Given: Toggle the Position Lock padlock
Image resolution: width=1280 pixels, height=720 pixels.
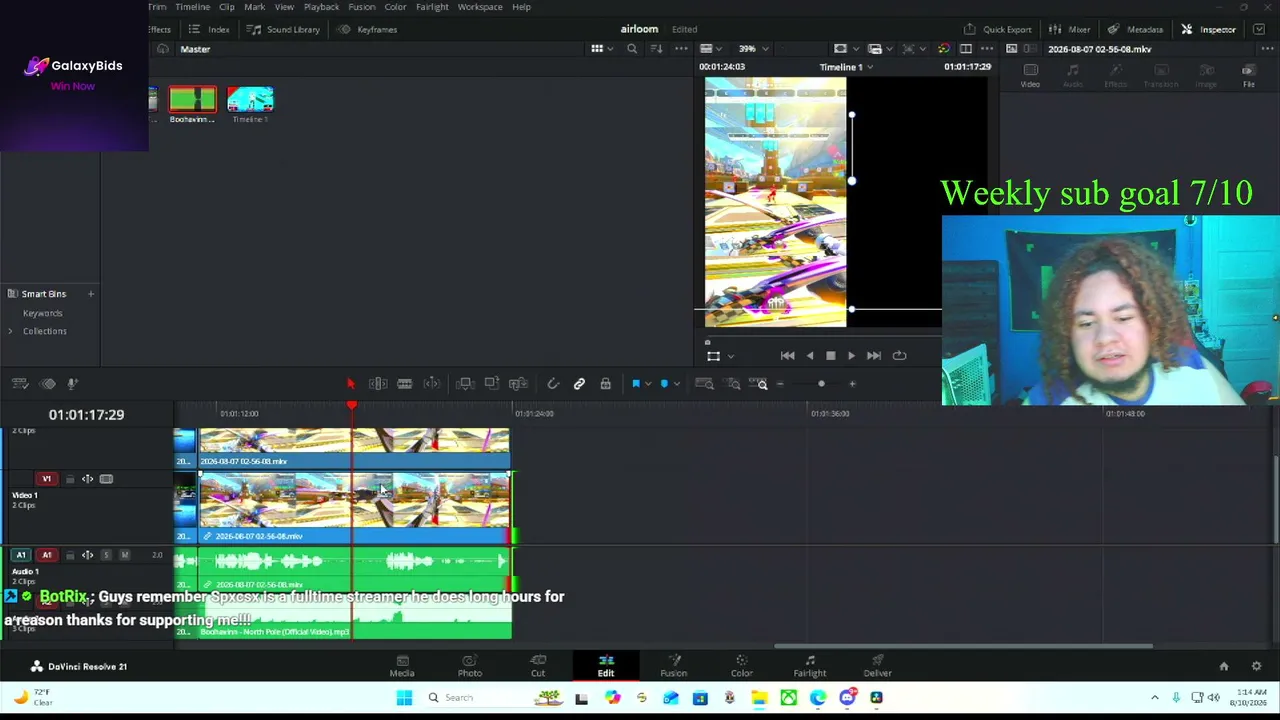Looking at the screenshot, I should 605,384.
